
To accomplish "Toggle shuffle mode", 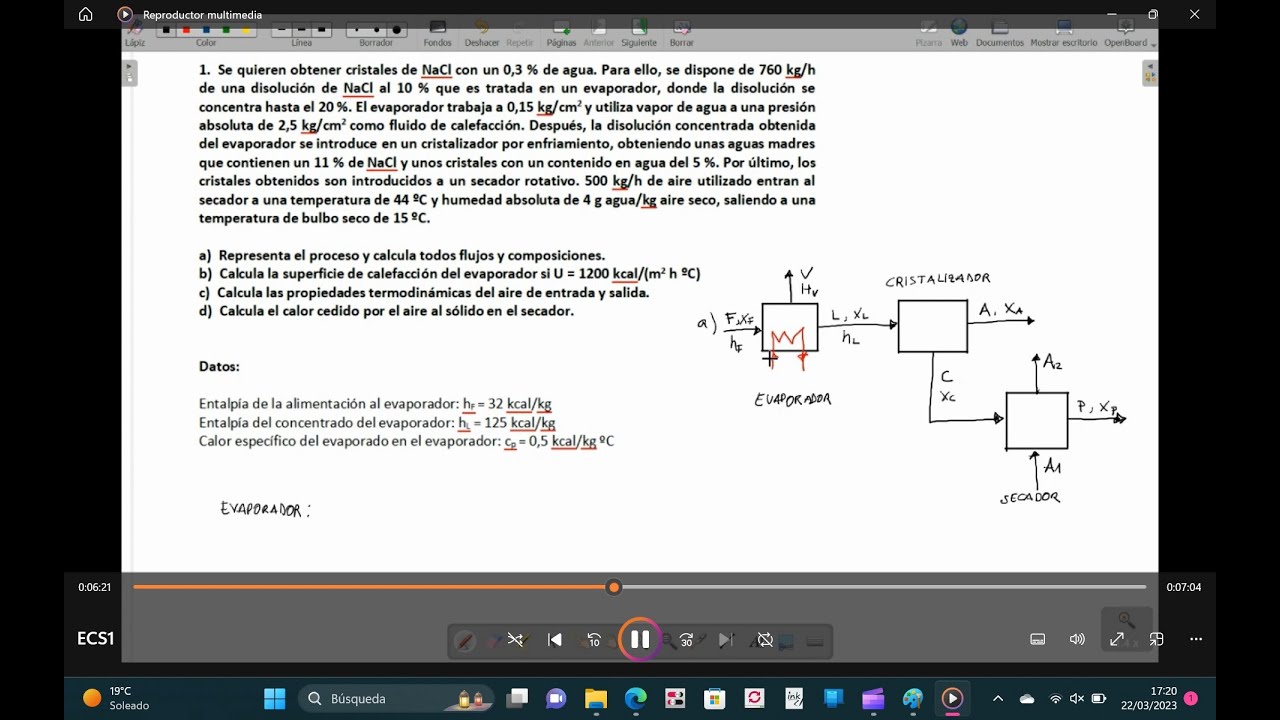I will tap(515, 639).
